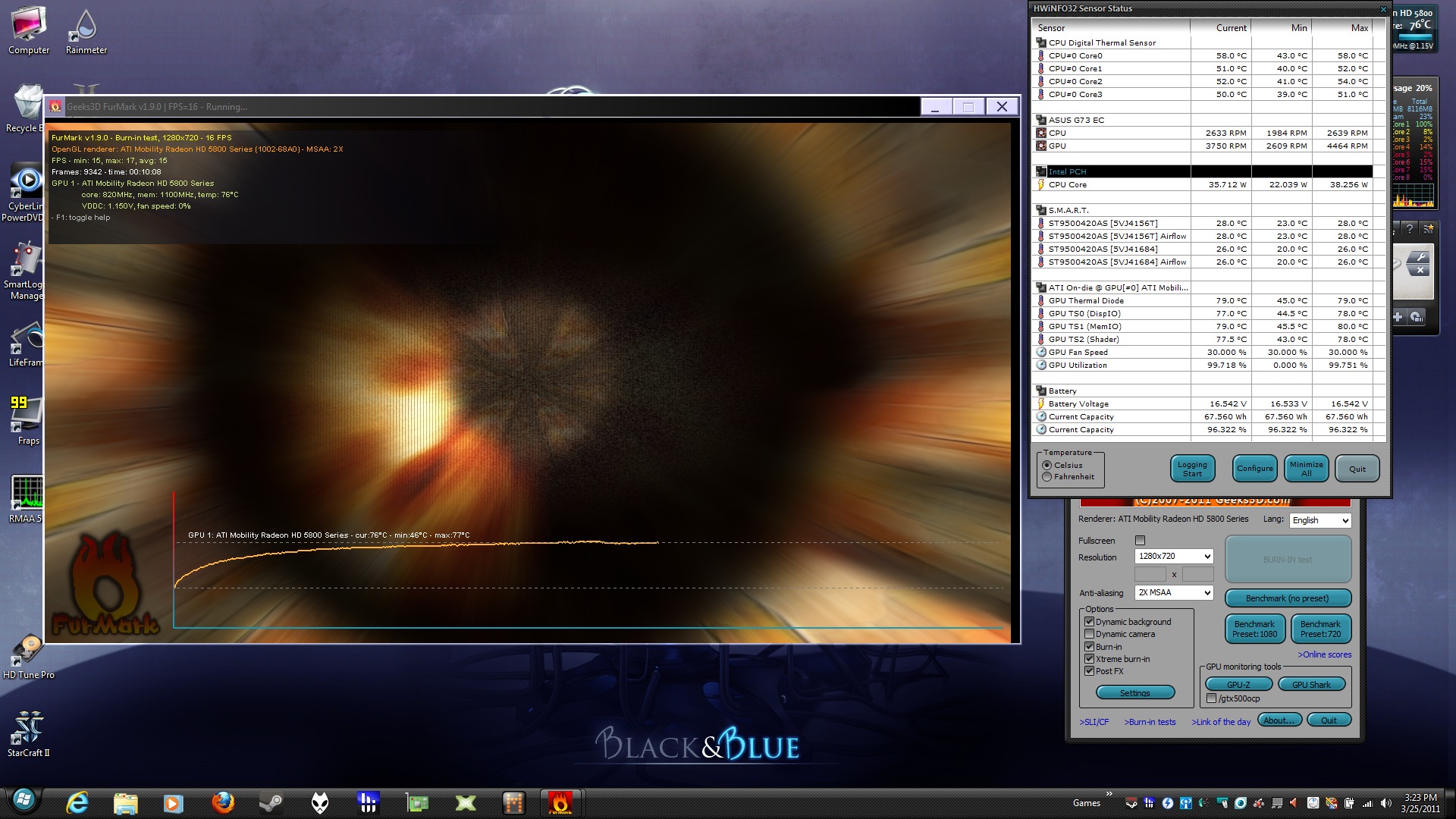The height and width of the screenshot is (819, 1456).
Task: Open the SLI/CF link
Action: 1094,722
